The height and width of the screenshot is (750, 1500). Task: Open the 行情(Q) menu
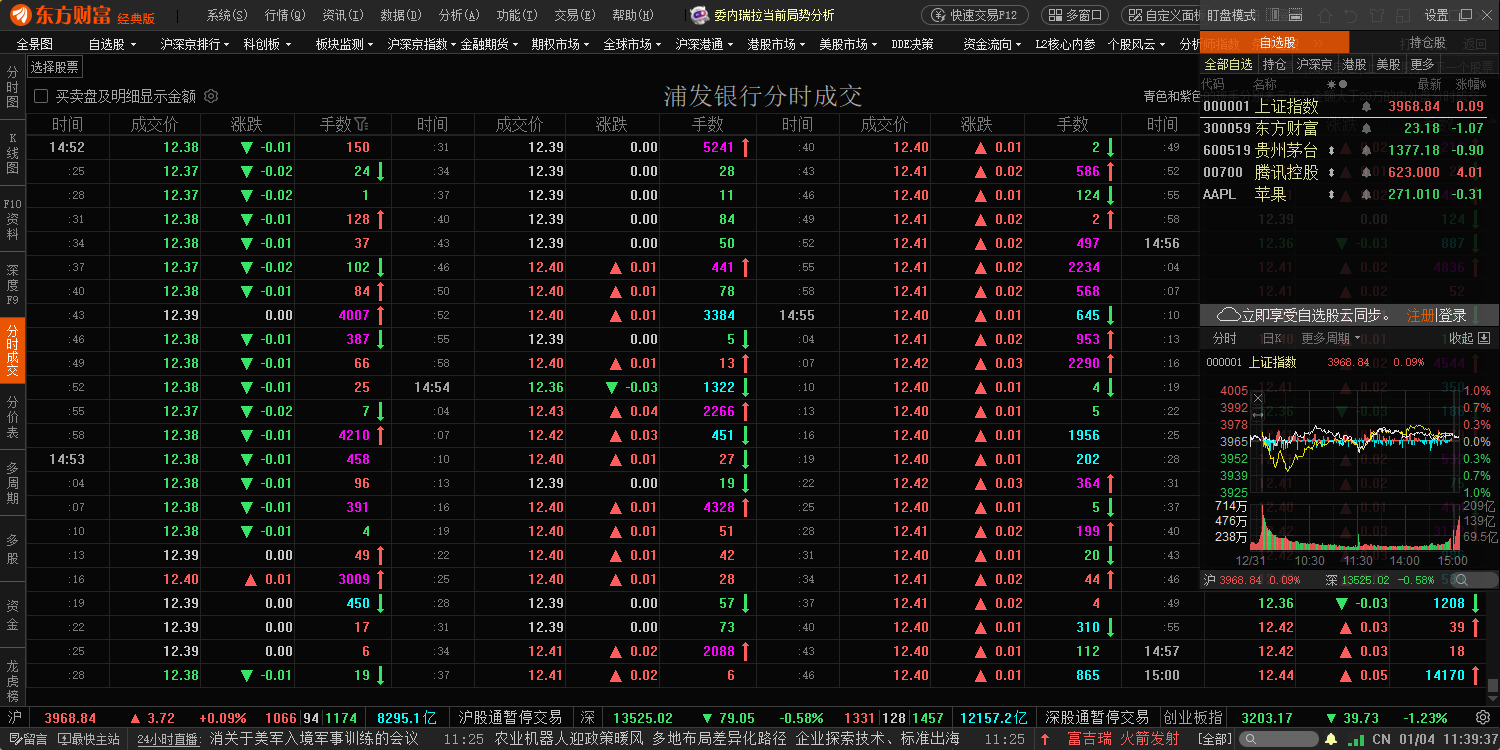point(285,15)
